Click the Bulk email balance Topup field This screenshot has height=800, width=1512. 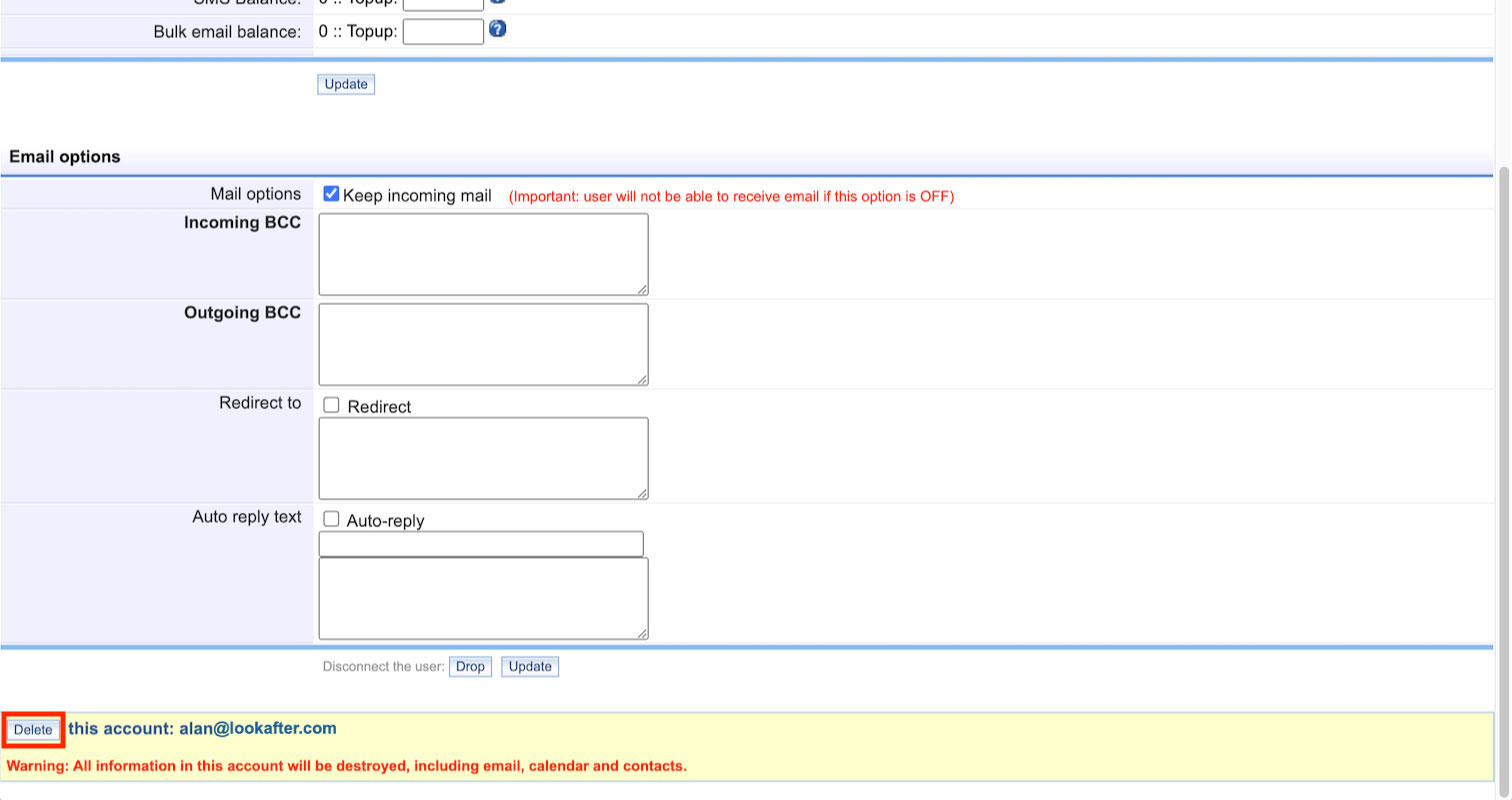[443, 32]
